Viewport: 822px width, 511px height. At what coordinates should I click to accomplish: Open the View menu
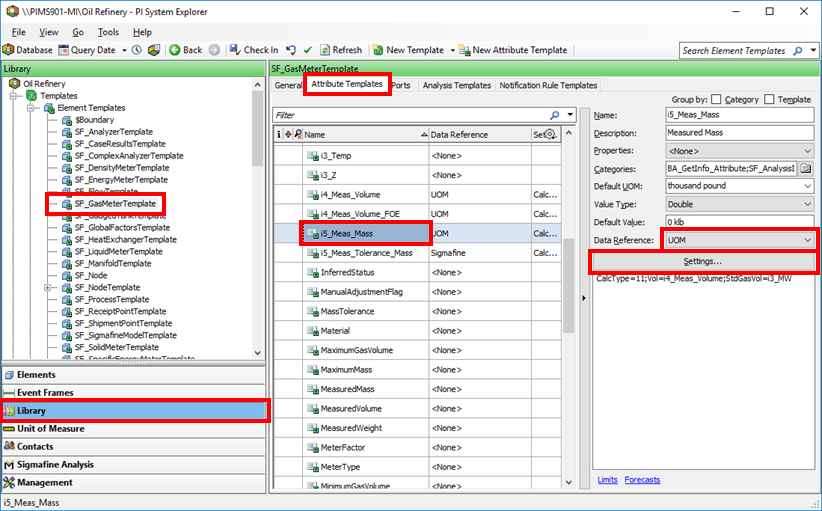[49, 32]
